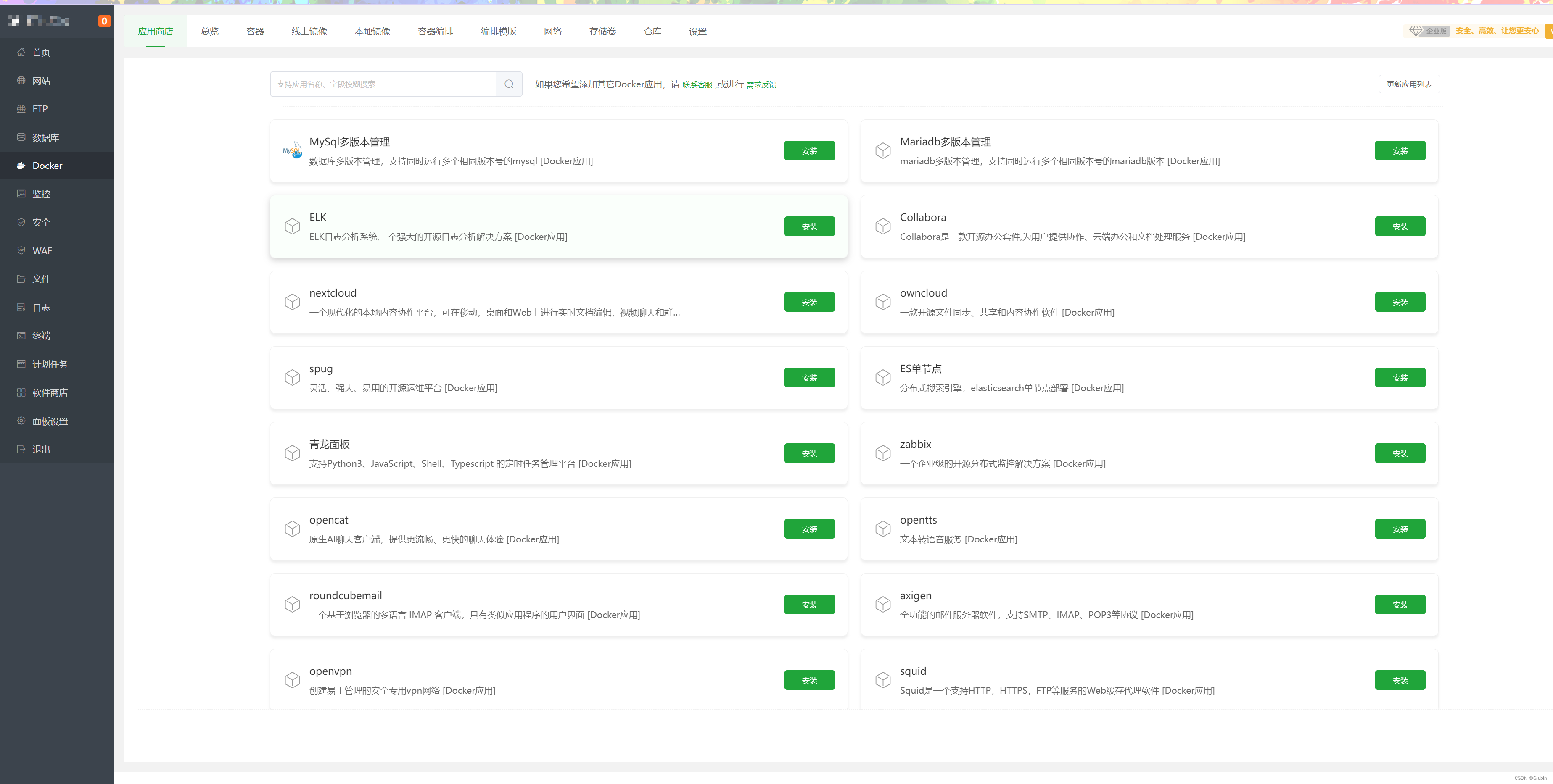Click 安装 for roundcubemail

pyautogui.click(x=809, y=605)
